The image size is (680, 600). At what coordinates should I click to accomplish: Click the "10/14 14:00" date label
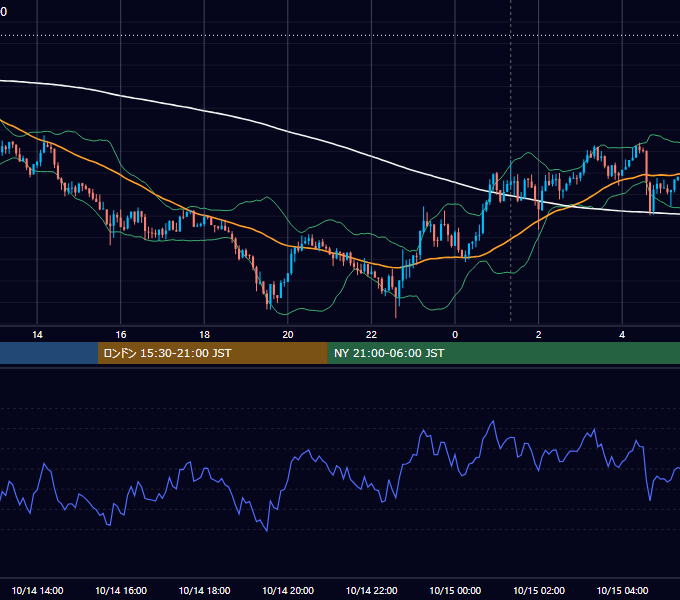[x=37, y=590]
